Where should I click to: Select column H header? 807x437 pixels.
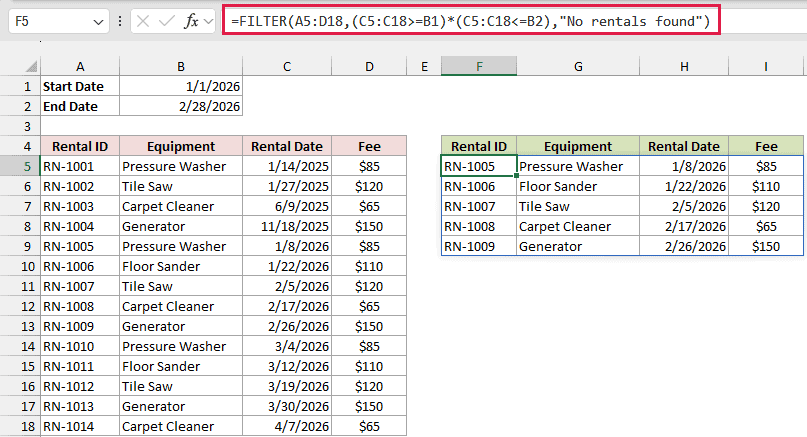pyautogui.click(x=684, y=66)
